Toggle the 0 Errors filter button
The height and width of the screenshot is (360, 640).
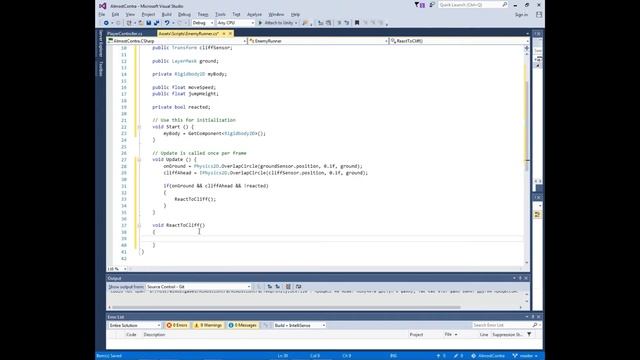tap(177, 325)
